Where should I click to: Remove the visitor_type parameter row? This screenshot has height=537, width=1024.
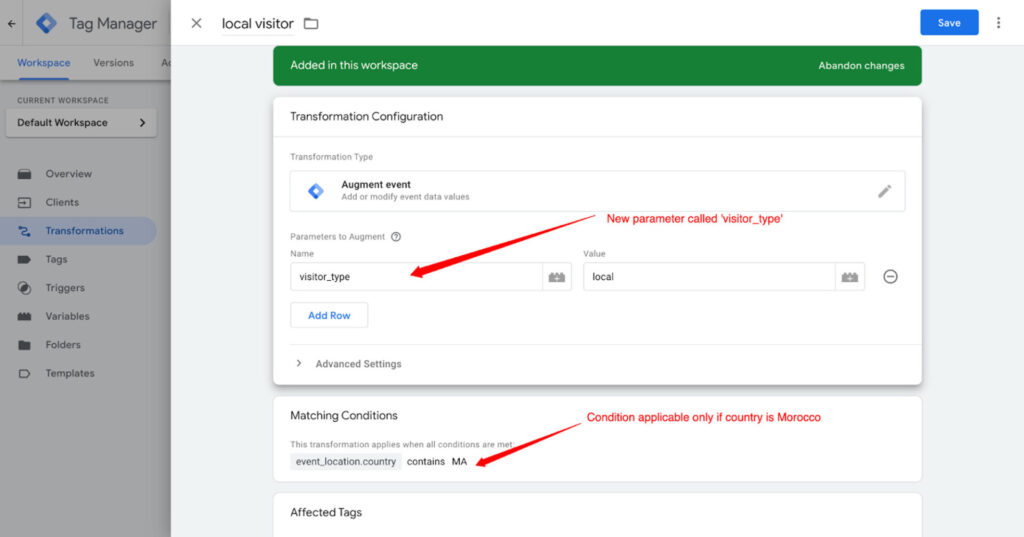890,277
